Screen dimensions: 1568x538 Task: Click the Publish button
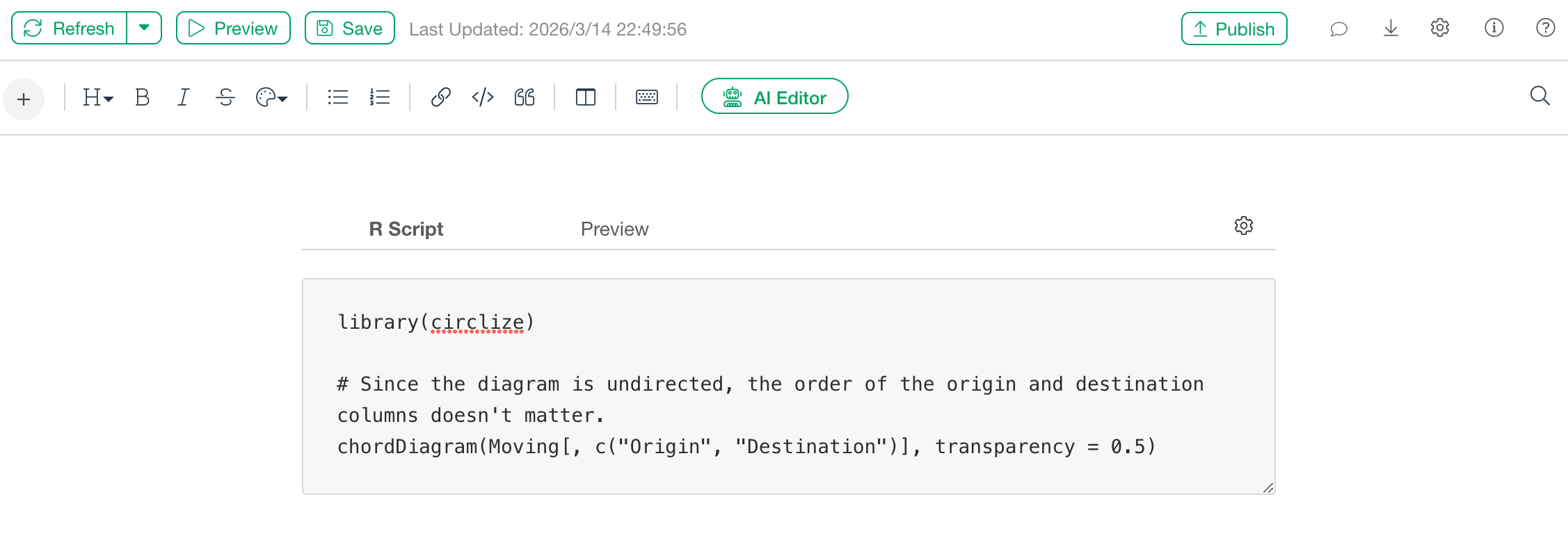(x=1234, y=28)
